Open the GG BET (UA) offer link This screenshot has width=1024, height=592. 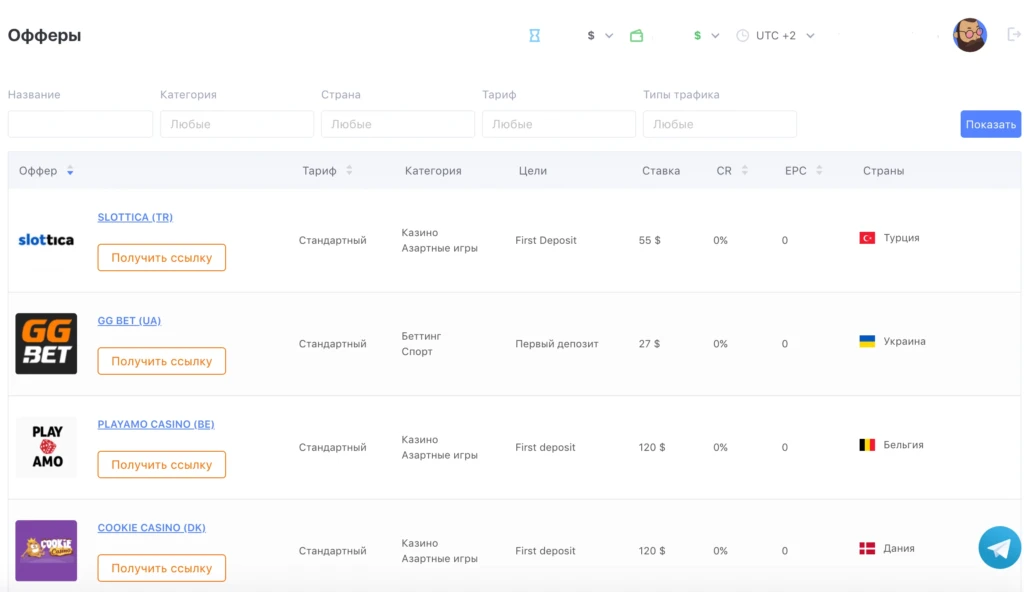tap(129, 320)
